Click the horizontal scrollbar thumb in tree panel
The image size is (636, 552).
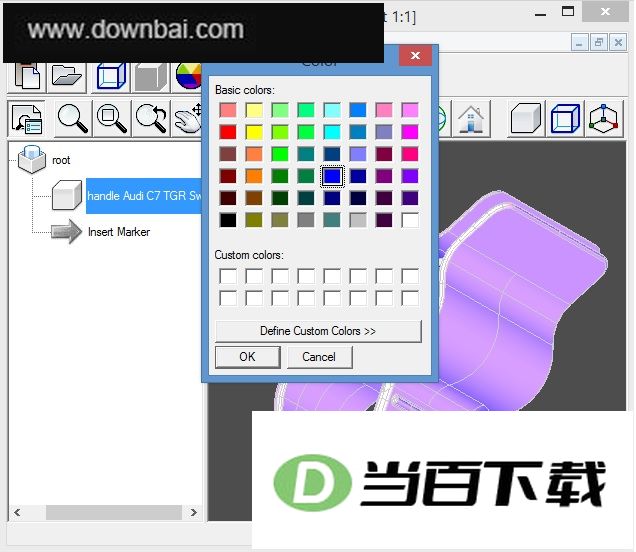(x=114, y=512)
